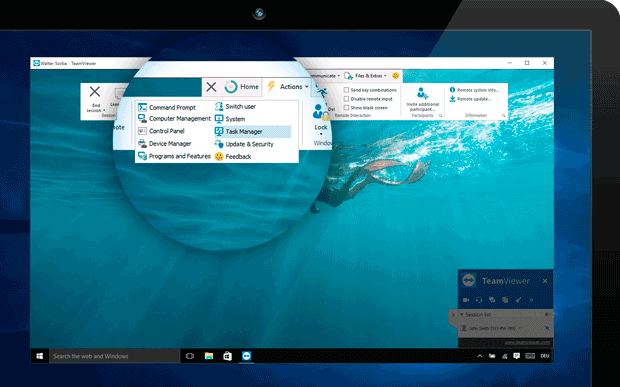Click the TeamViewer taskbar icon
The image size is (620, 387).
point(247,356)
